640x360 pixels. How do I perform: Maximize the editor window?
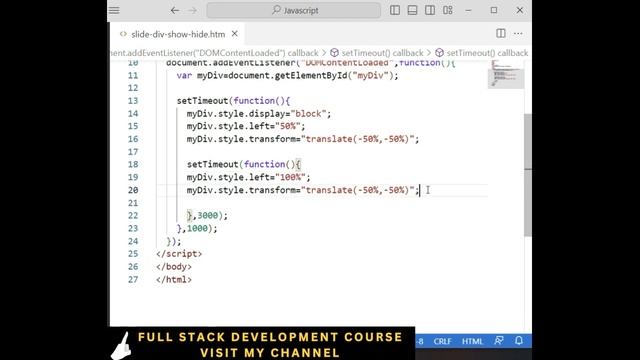pos(494,10)
